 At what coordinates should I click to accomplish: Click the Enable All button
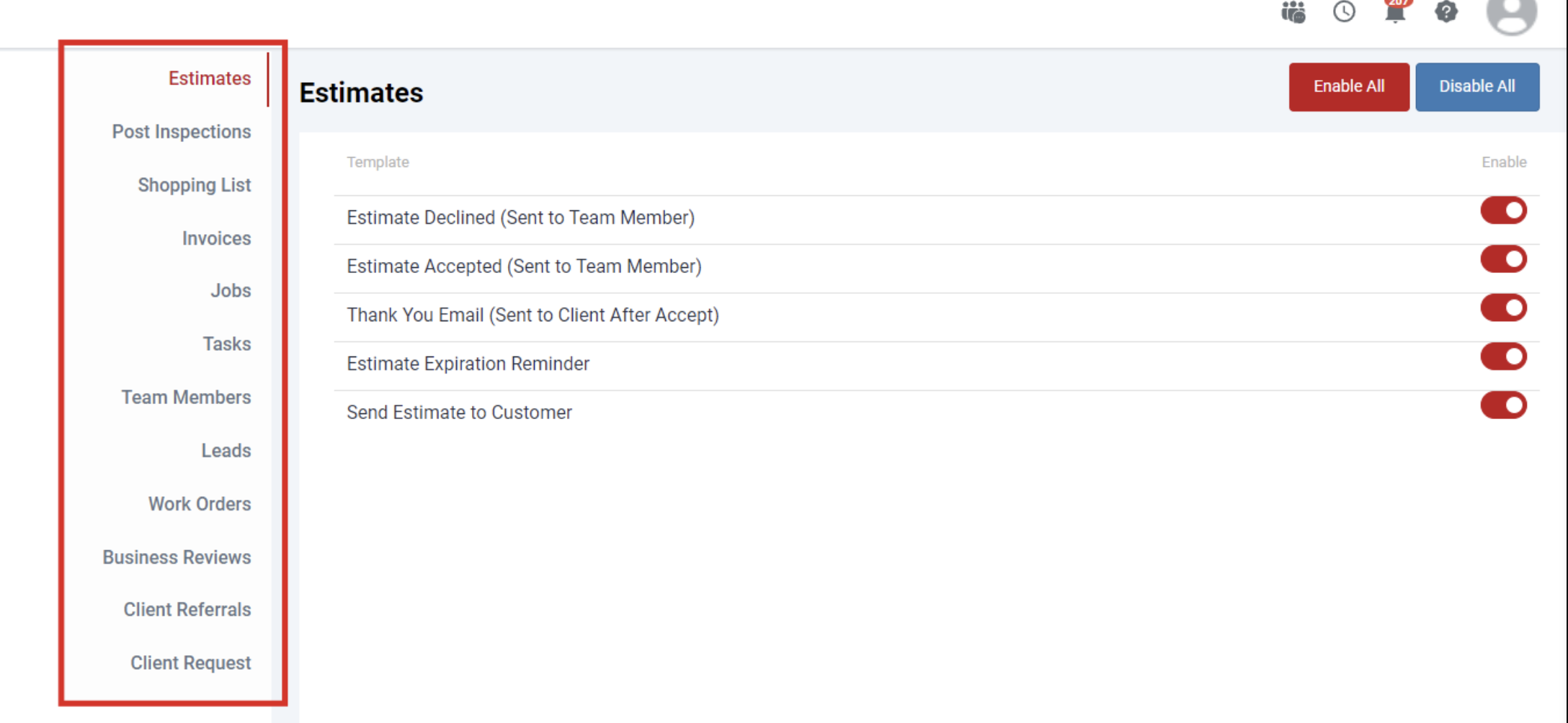tap(1348, 86)
